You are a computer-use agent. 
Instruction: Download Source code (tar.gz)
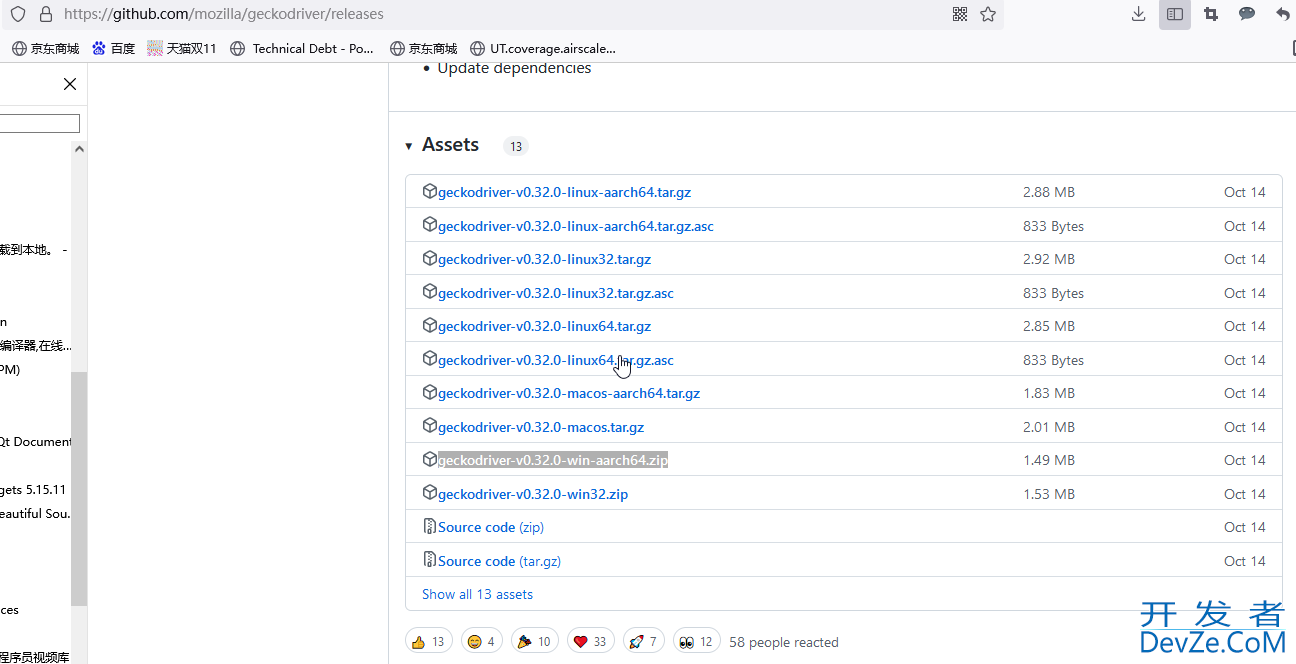point(499,561)
